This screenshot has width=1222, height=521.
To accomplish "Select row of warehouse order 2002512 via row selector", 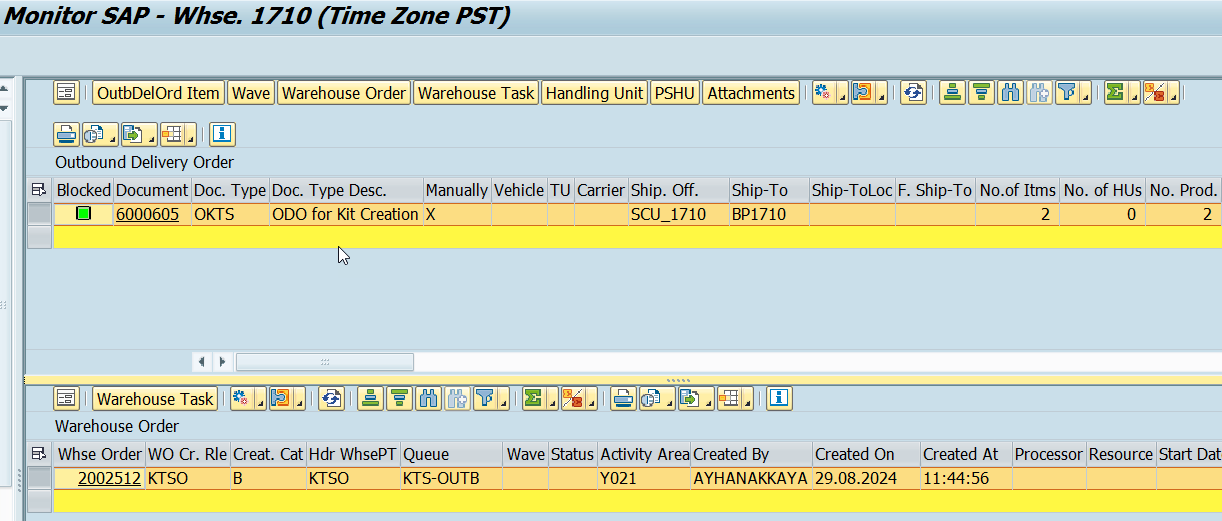I will click(39, 478).
